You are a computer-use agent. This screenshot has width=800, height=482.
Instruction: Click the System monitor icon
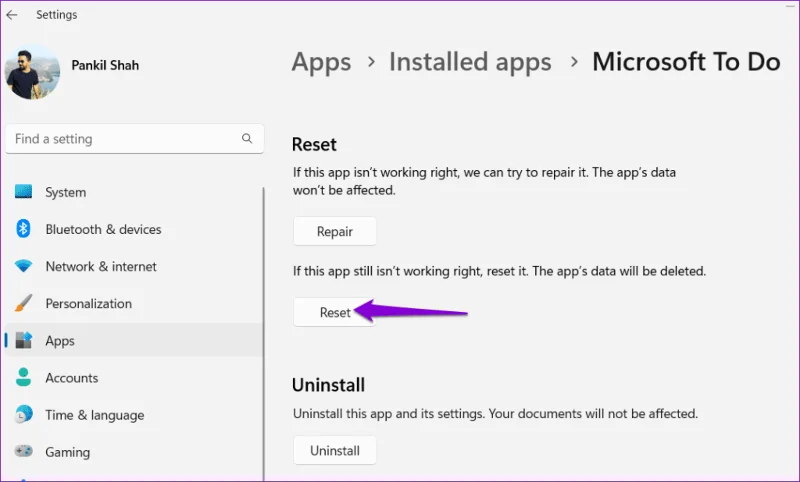pos(23,192)
